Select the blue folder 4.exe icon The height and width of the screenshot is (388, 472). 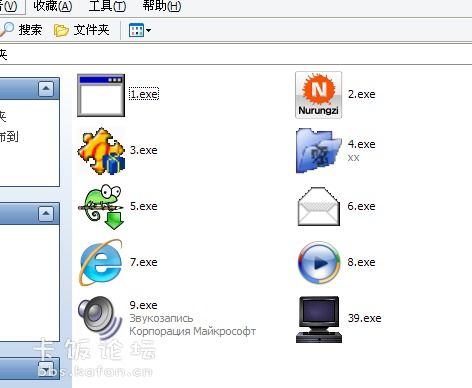tap(319, 151)
